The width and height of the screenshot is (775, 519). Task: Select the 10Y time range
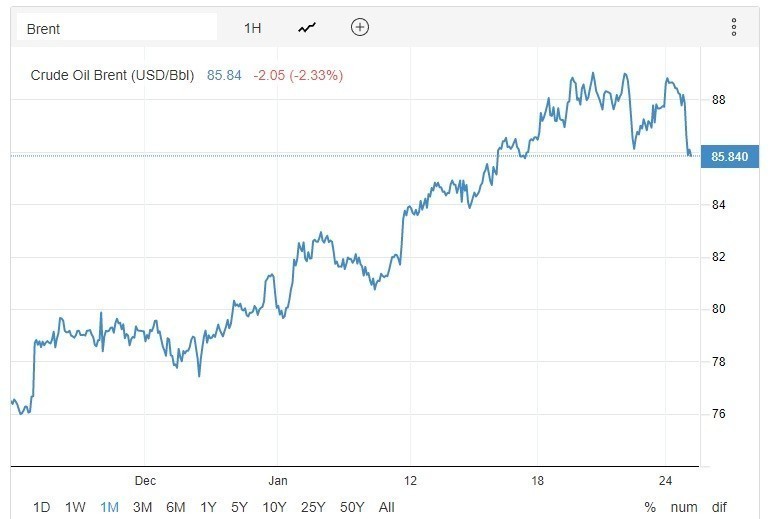pyautogui.click(x=274, y=507)
